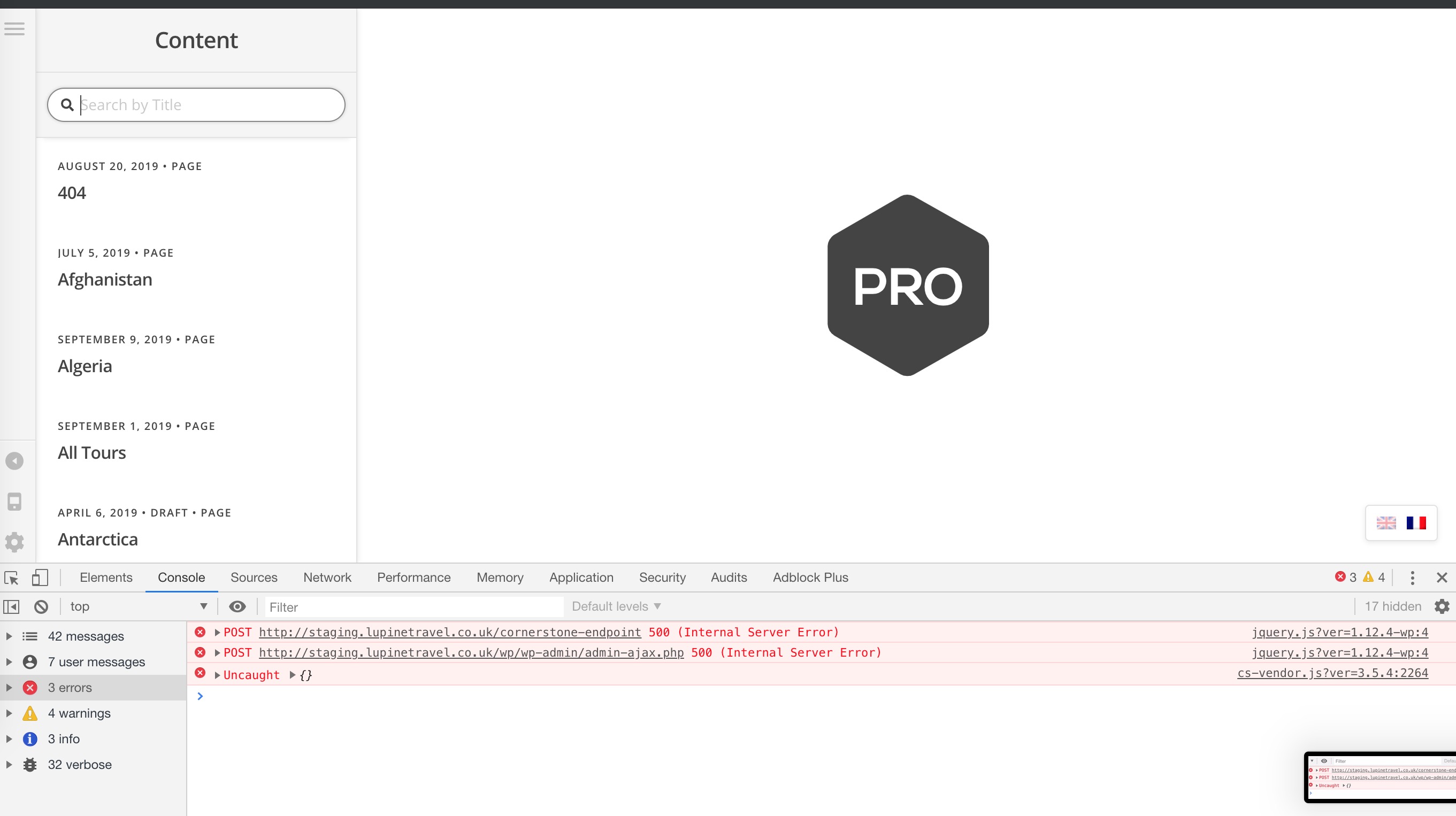Open the top JavaScript context dropdown
This screenshot has height=816, width=1456.
139,607
